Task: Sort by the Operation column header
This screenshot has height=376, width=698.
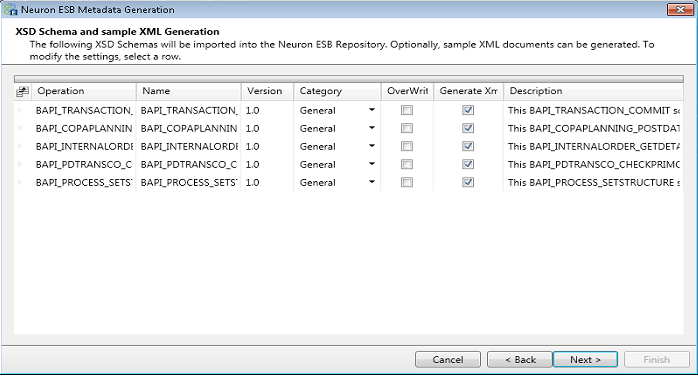Action: (84, 91)
